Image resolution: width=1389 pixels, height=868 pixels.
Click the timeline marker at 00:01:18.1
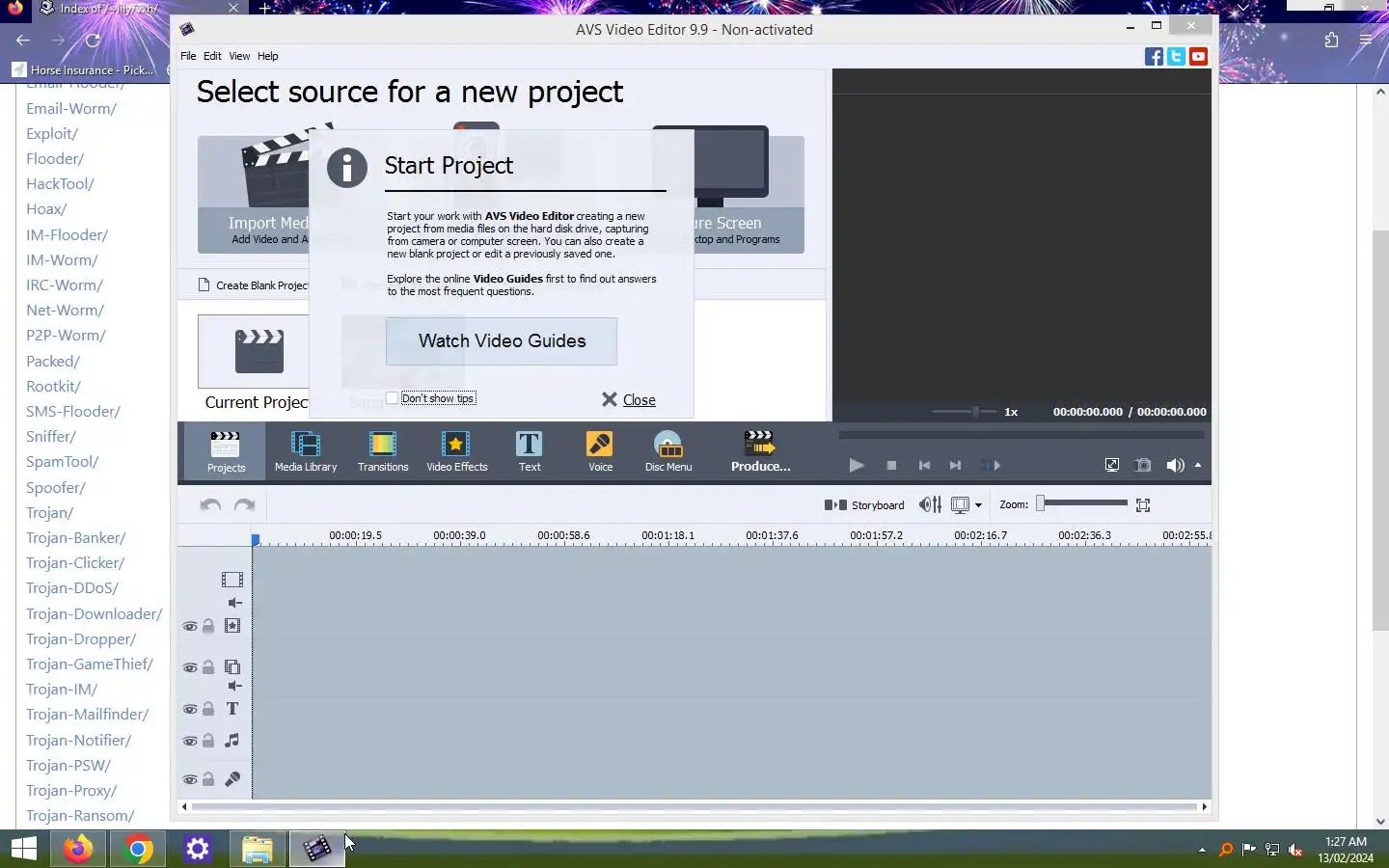pyautogui.click(x=667, y=535)
